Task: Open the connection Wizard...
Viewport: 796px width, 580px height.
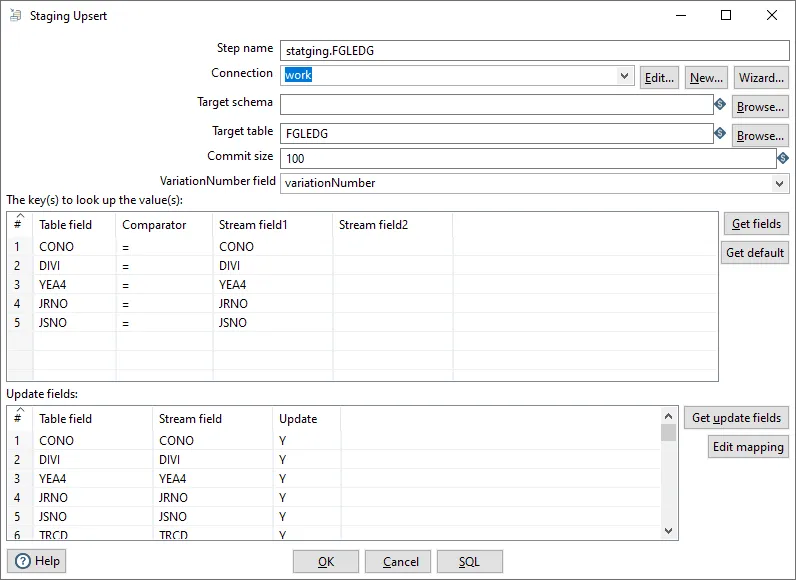Action: click(761, 77)
